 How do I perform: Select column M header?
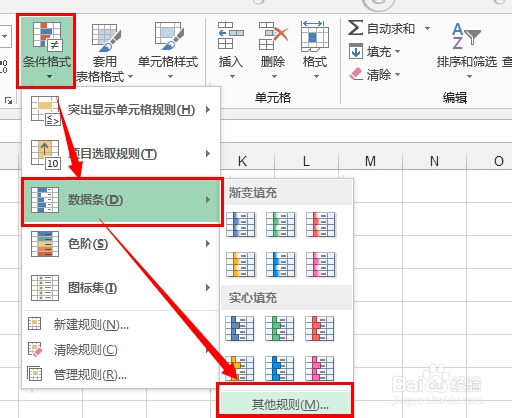pyautogui.click(x=370, y=161)
